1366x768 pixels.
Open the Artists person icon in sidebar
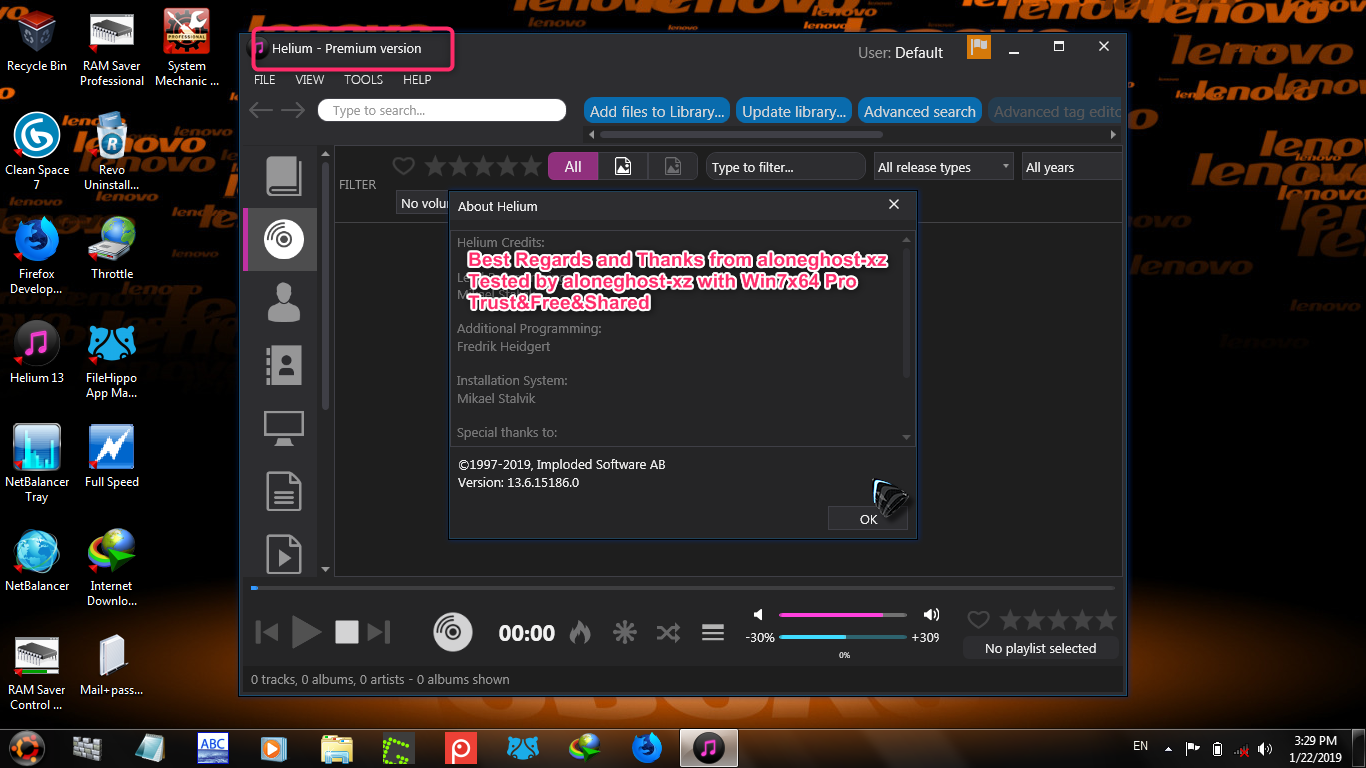(283, 301)
